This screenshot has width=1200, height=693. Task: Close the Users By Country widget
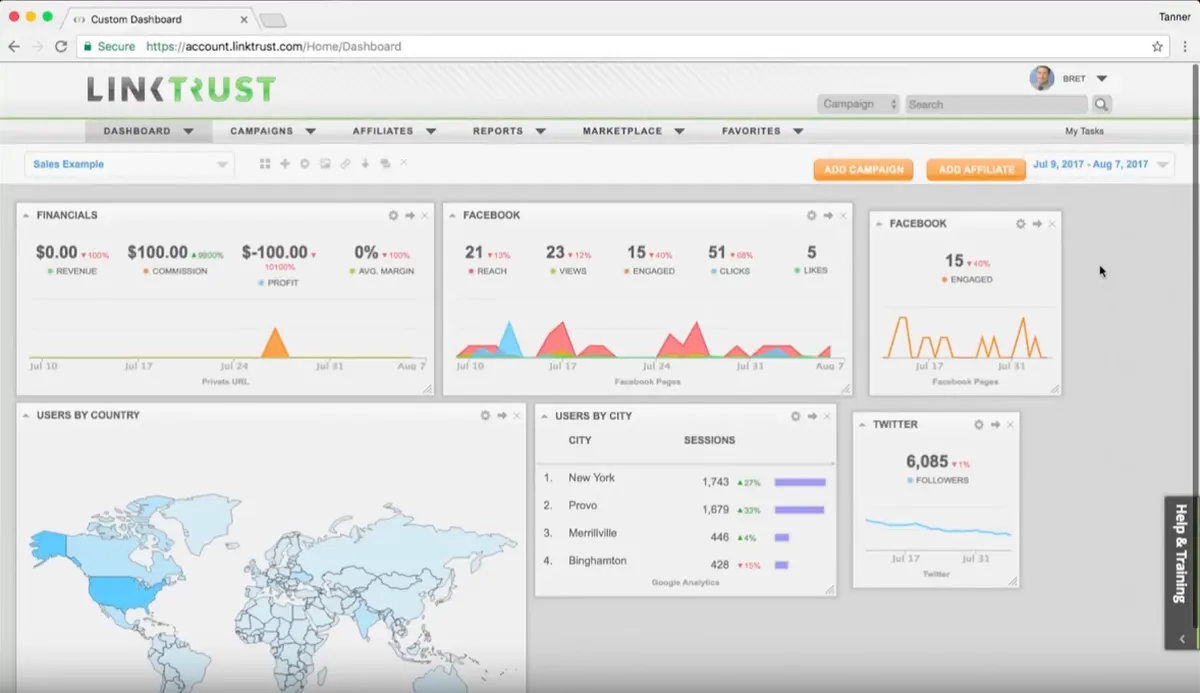[x=517, y=416]
